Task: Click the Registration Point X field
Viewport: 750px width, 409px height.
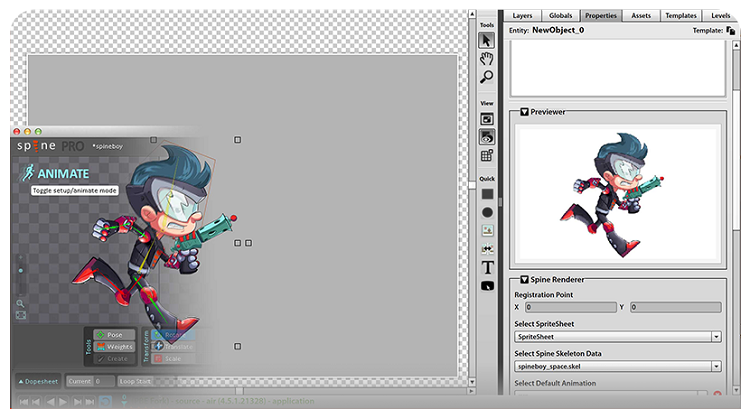Action: 570,307
